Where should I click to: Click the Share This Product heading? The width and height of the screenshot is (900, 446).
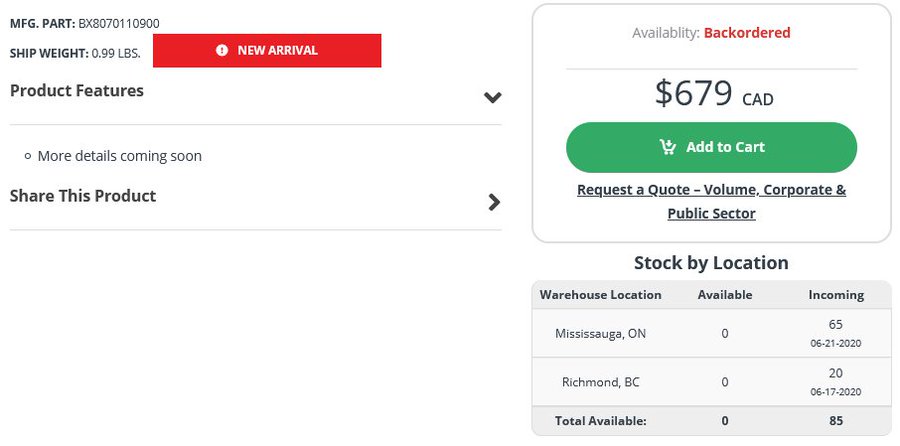click(83, 196)
